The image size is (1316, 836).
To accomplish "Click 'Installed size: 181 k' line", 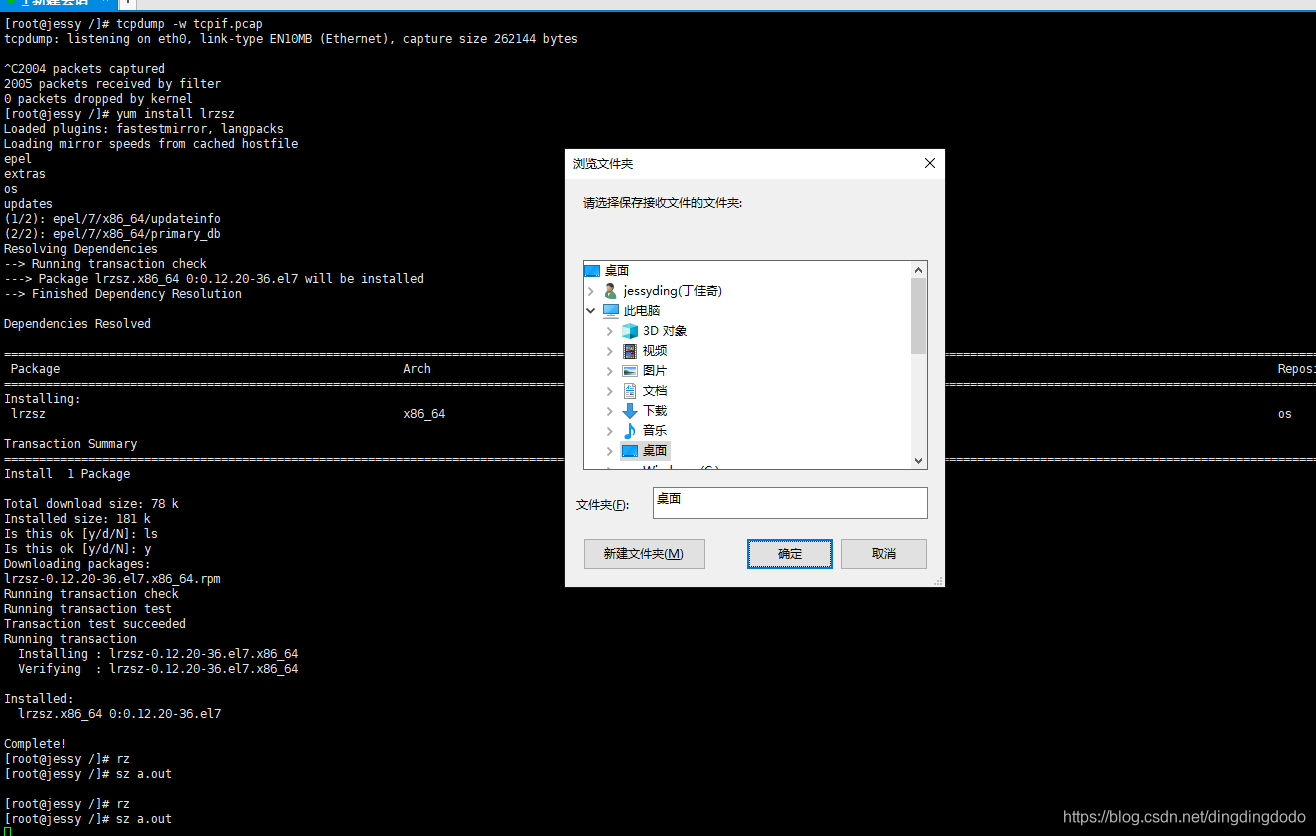I will tap(77, 519).
